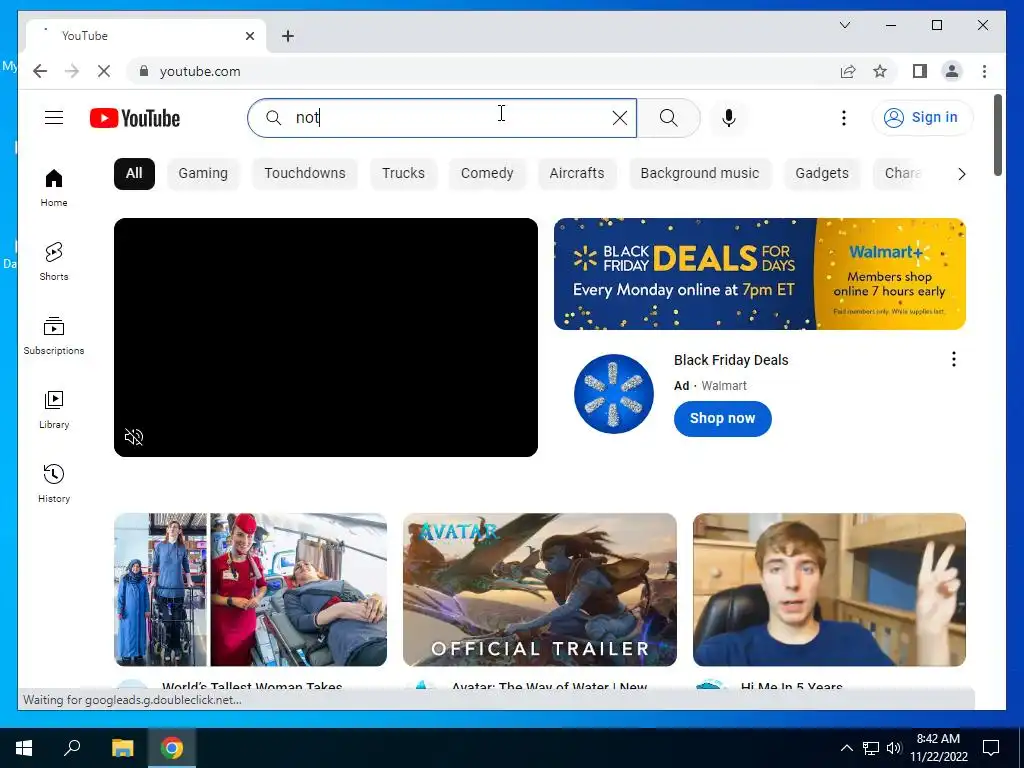
Task: Open Chrome side panel icon
Action: coord(920,71)
